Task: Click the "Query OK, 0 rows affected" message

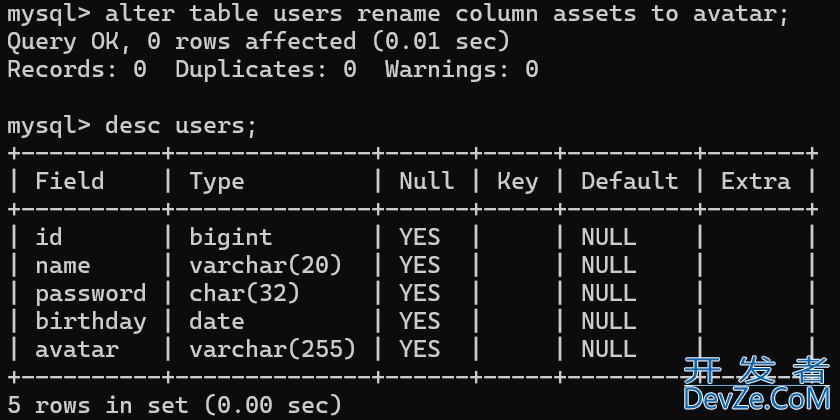Action: [181, 42]
